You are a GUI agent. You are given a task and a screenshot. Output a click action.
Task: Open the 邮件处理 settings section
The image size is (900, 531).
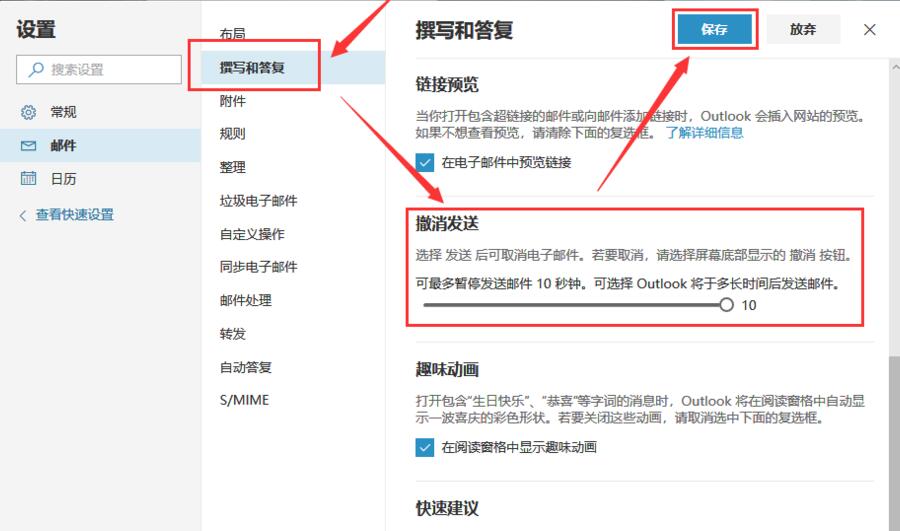tap(246, 300)
